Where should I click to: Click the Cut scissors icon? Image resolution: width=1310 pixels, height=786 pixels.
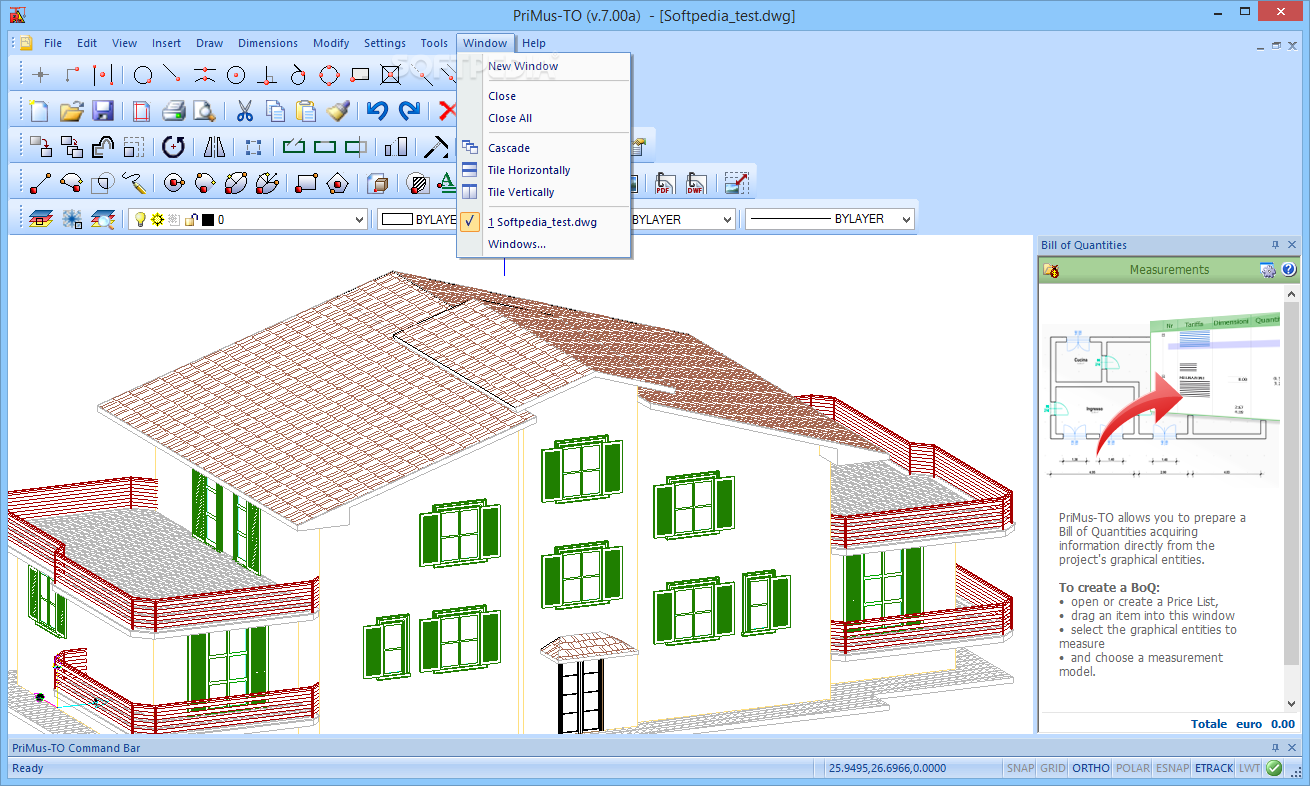tap(244, 111)
